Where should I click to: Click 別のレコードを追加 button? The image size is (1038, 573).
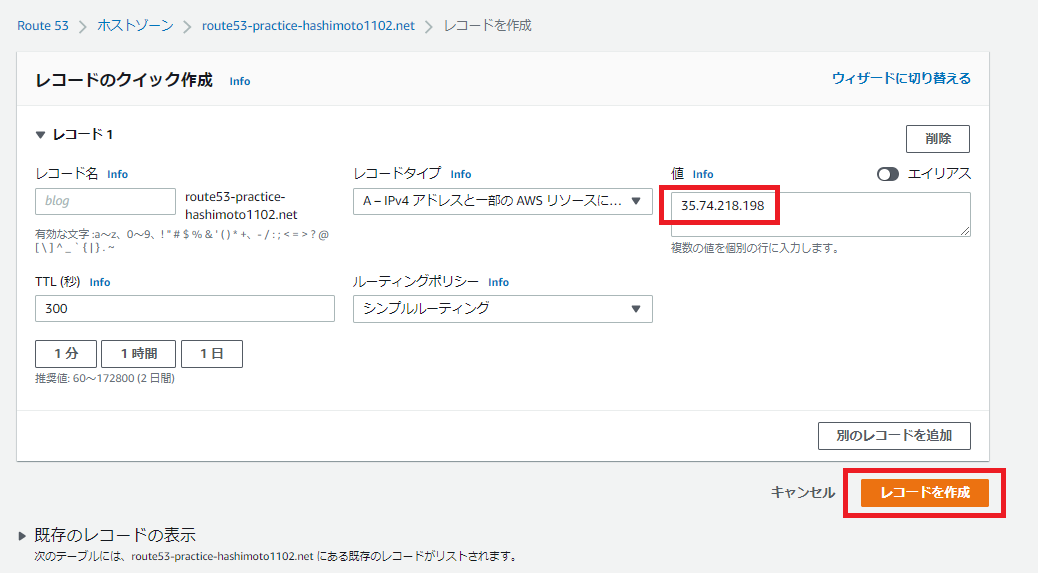(894, 436)
